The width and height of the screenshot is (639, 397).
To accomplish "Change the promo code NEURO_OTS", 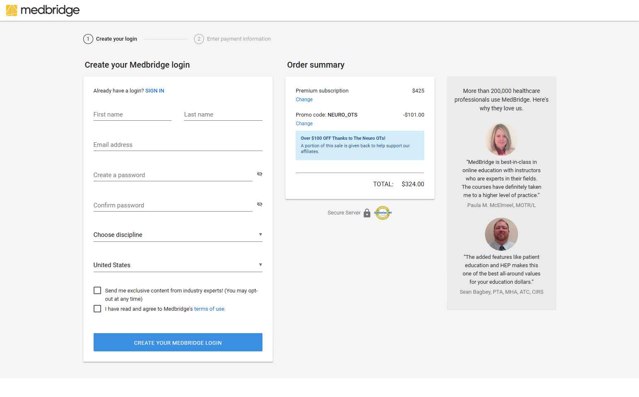I will click(304, 124).
